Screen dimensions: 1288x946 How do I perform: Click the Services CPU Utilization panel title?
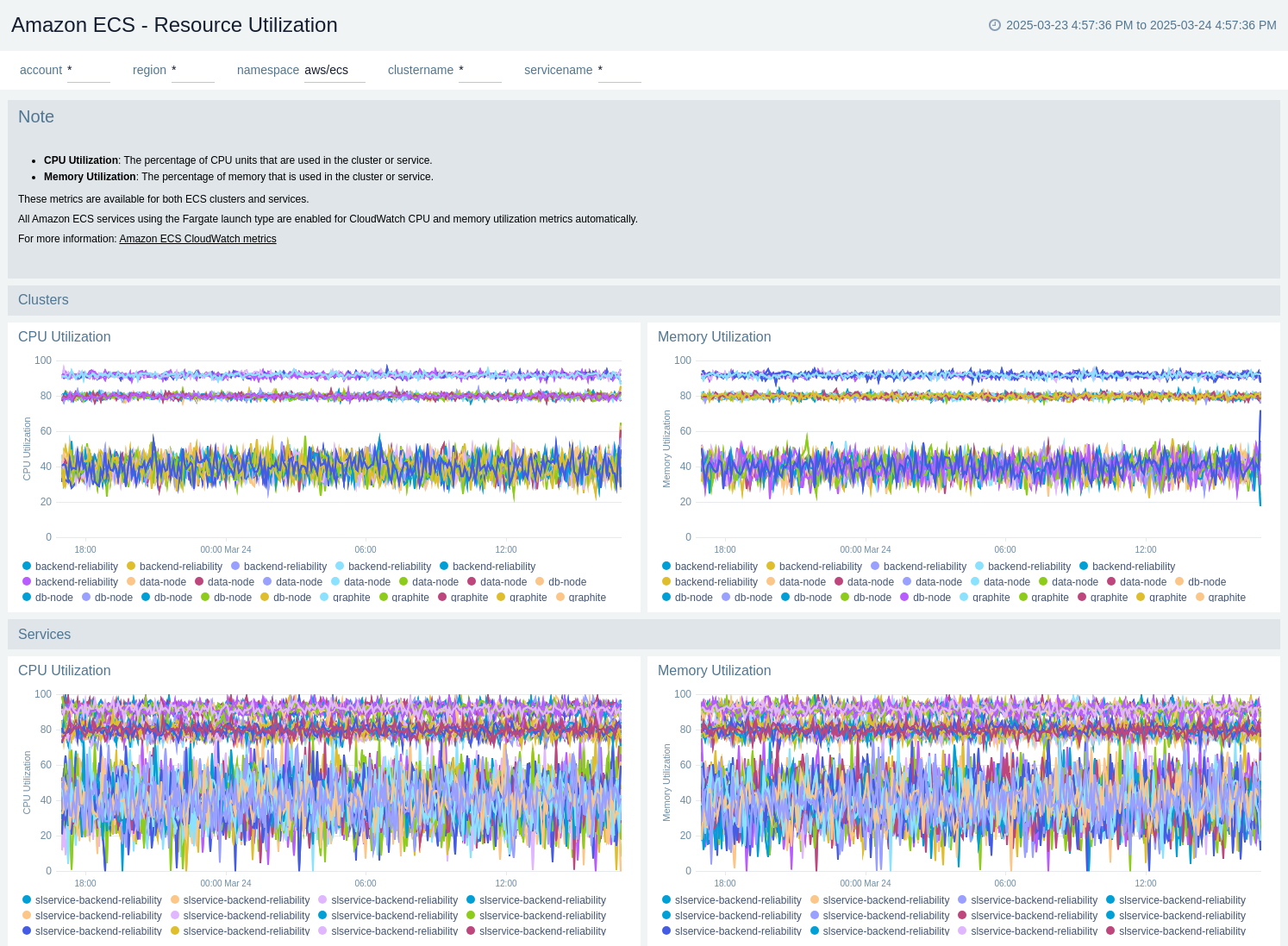(65, 671)
